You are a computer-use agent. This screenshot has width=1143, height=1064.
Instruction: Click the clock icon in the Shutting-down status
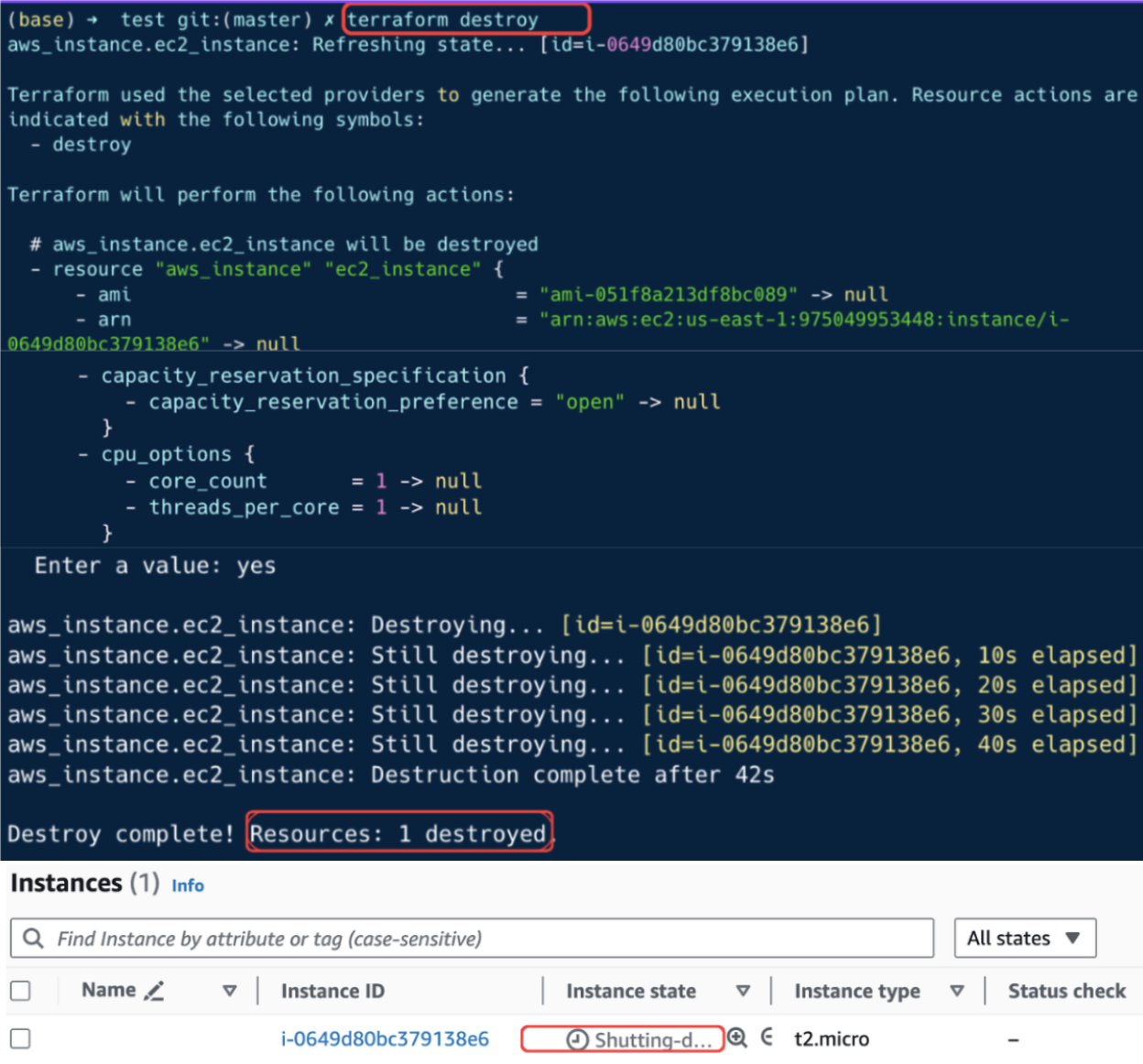(x=577, y=1039)
